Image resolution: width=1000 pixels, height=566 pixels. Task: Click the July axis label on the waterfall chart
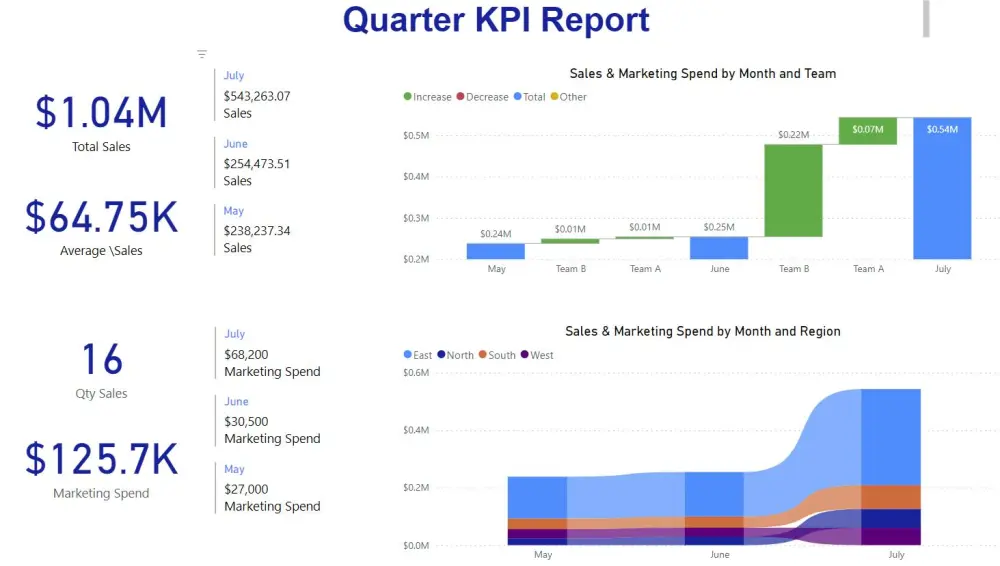[x=943, y=269]
